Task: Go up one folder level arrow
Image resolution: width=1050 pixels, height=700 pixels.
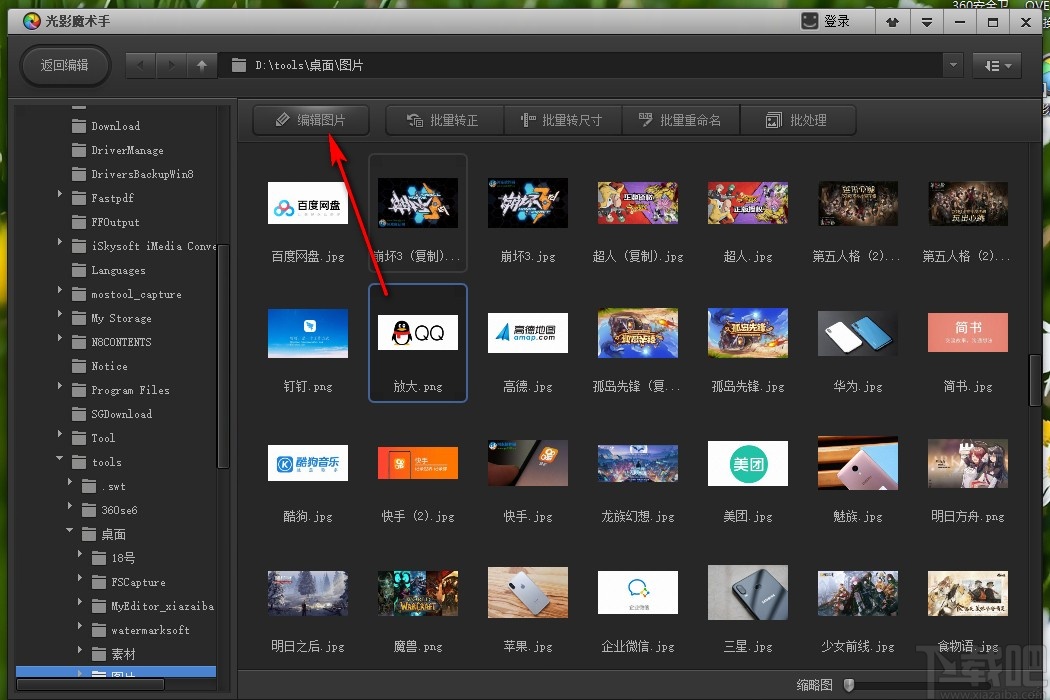Action: (202, 66)
